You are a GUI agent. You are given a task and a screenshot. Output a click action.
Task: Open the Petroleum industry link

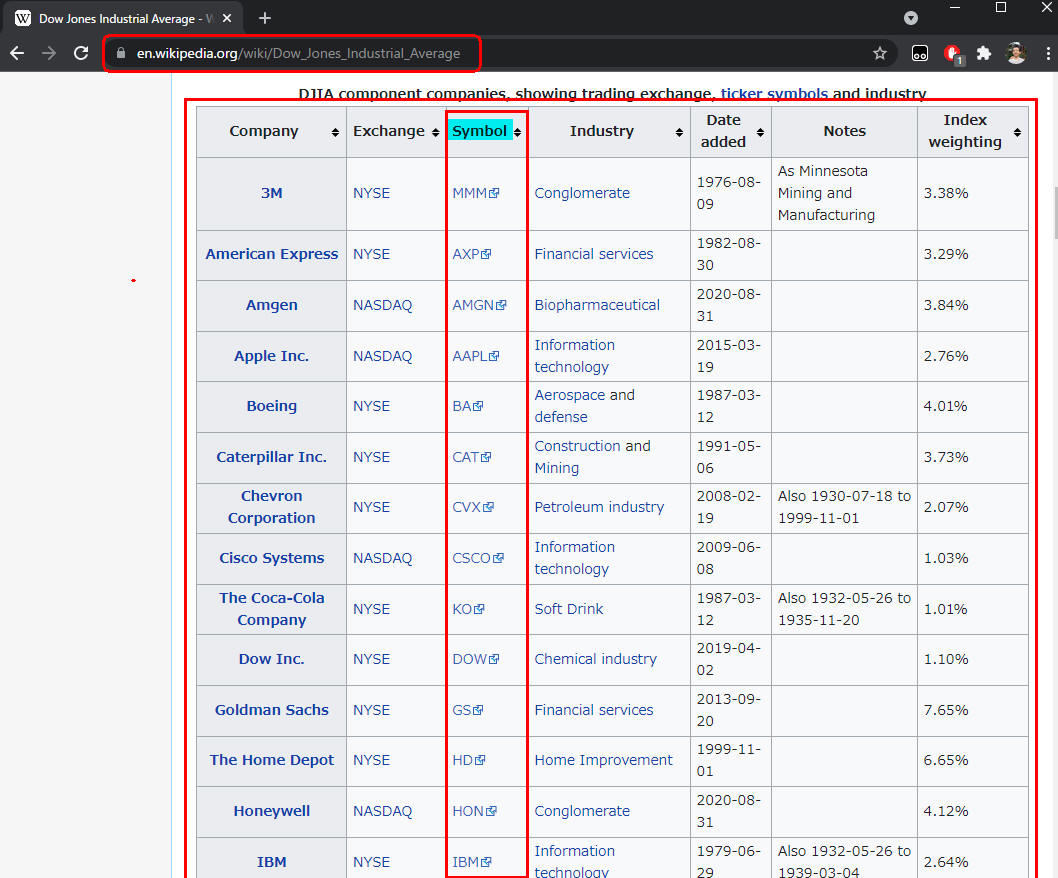(x=599, y=507)
